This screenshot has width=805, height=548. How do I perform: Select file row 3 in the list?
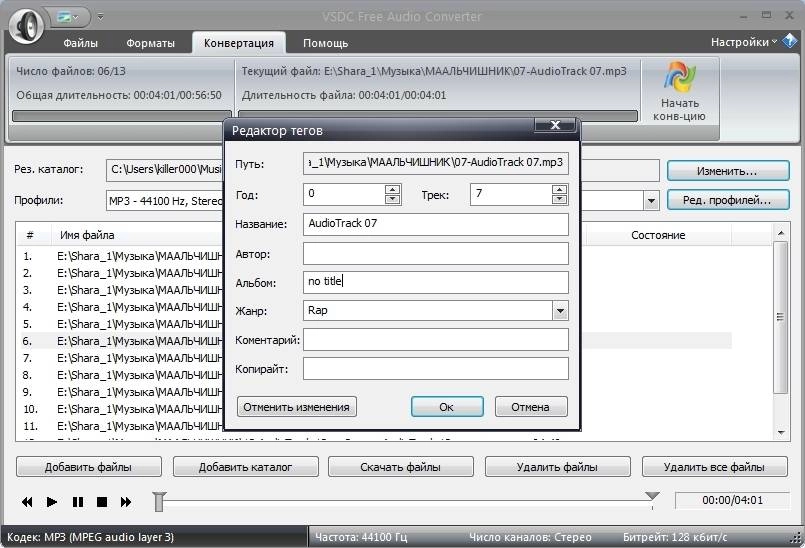coord(121,290)
